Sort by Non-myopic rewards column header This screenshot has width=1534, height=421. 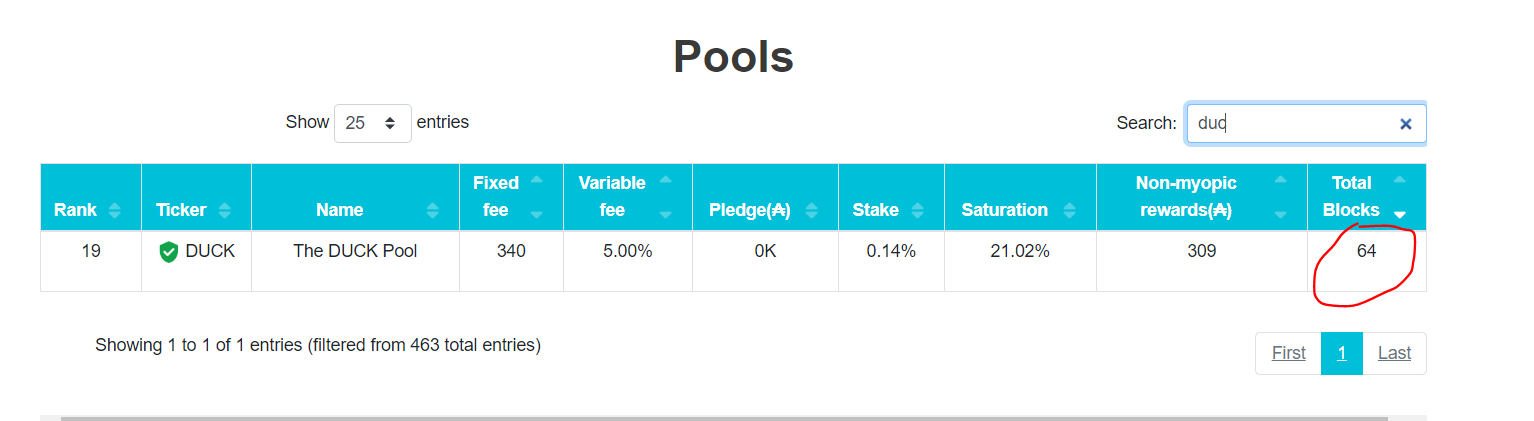(1186, 196)
